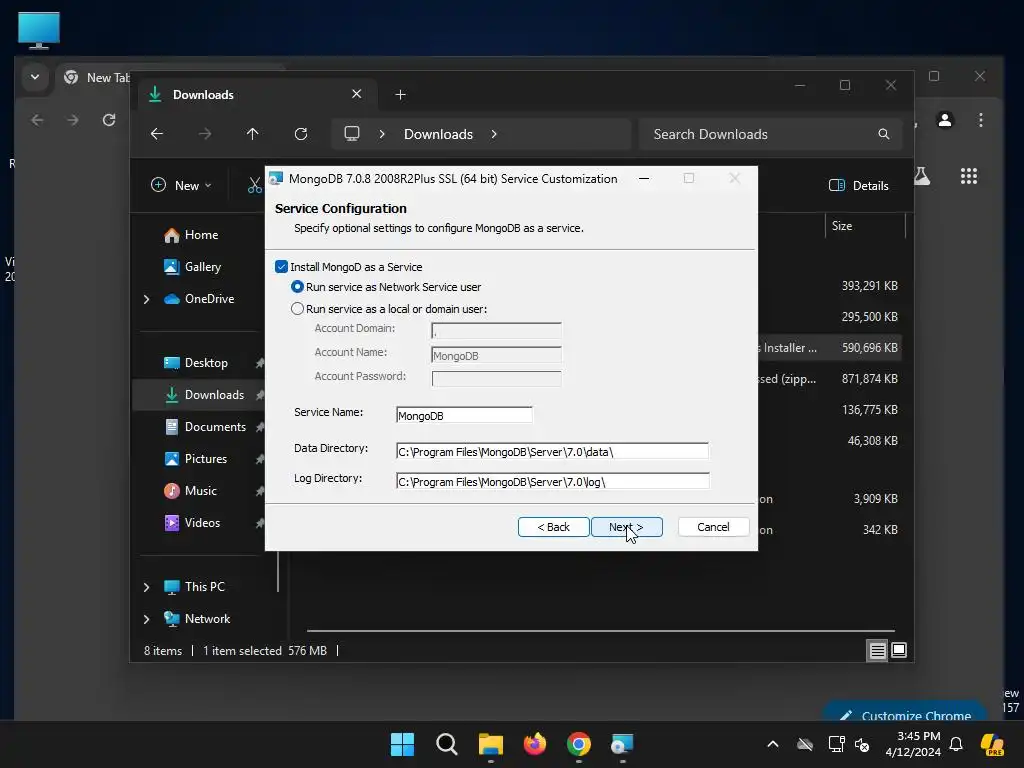Open File Explorer from taskbar
The image size is (1024, 768).
pyautogui.click(x=490, y=744)
